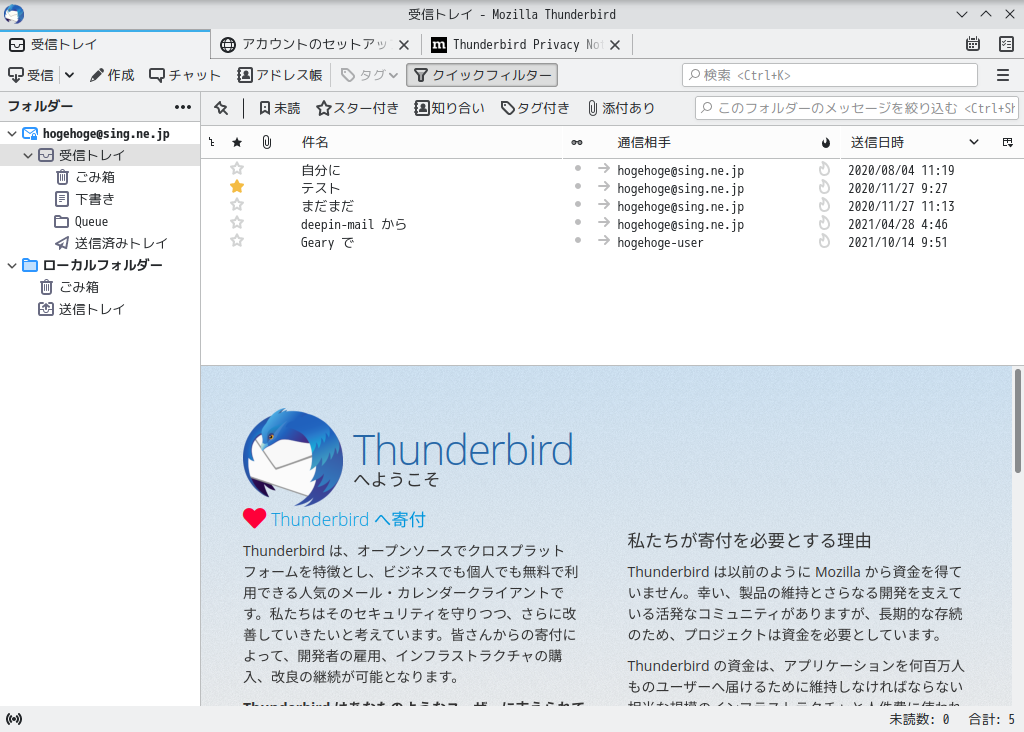Collapse the ローカルフォルダー tree
1024x732 pixels.
pyautogui.click(x=12, y=265)
